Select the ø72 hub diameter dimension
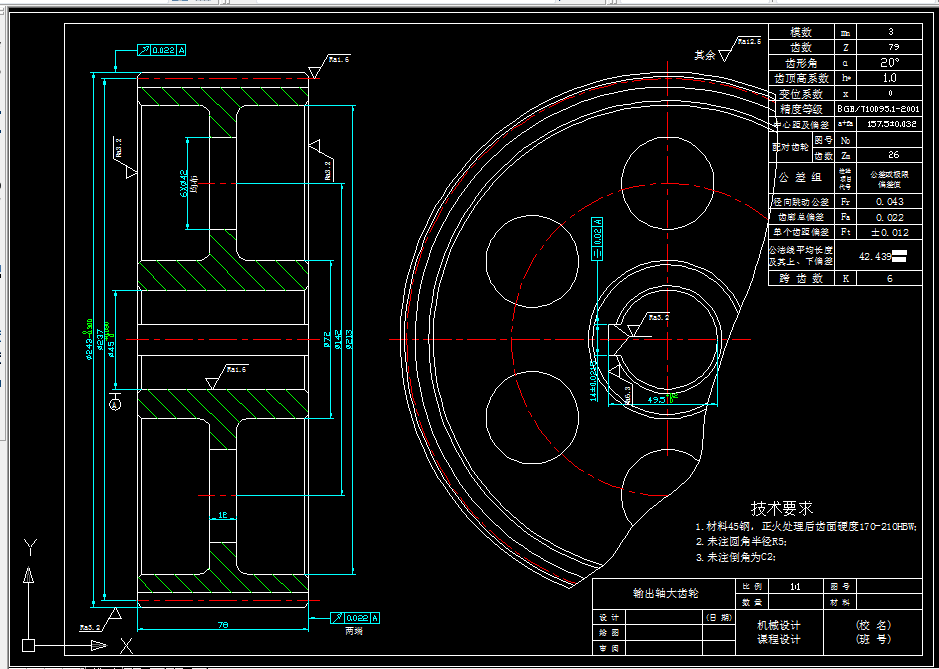The width and height of the screenshot is (939, 669). [327, 340]
